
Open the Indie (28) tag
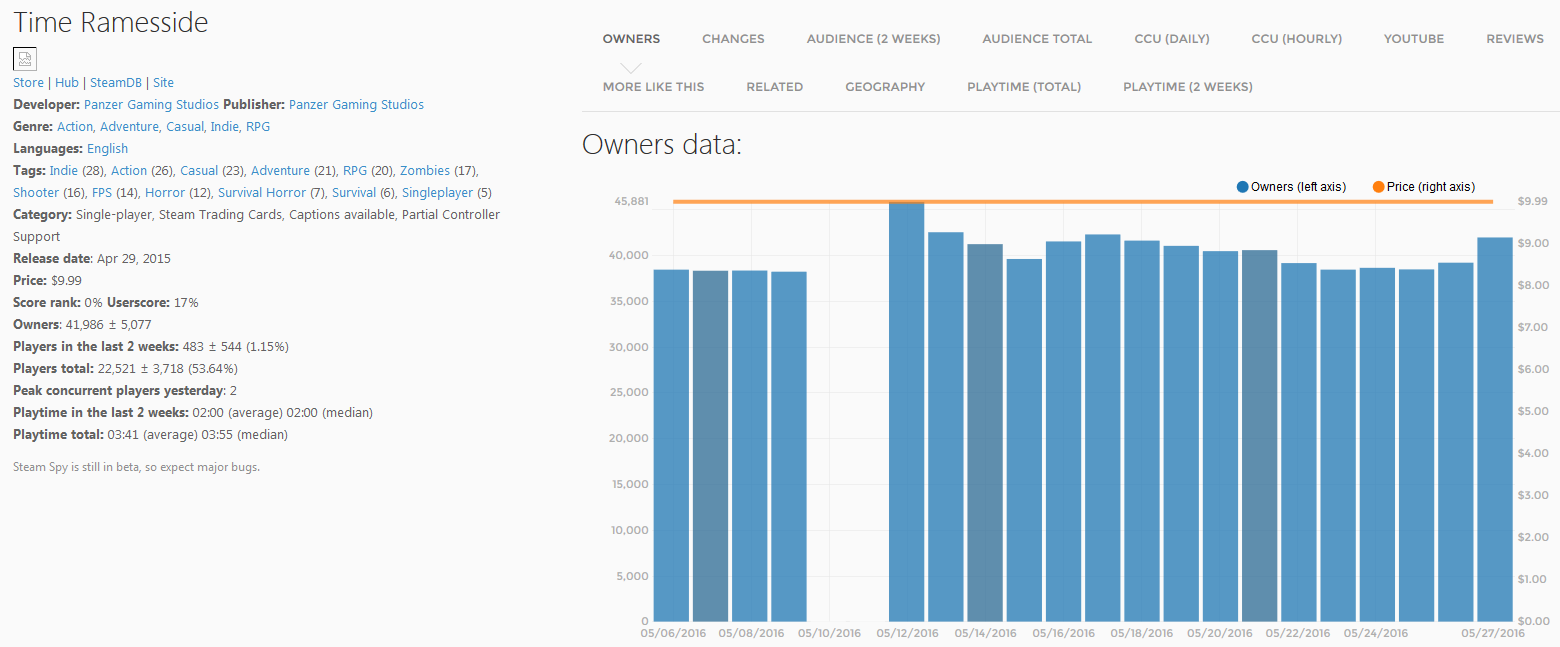63,171
